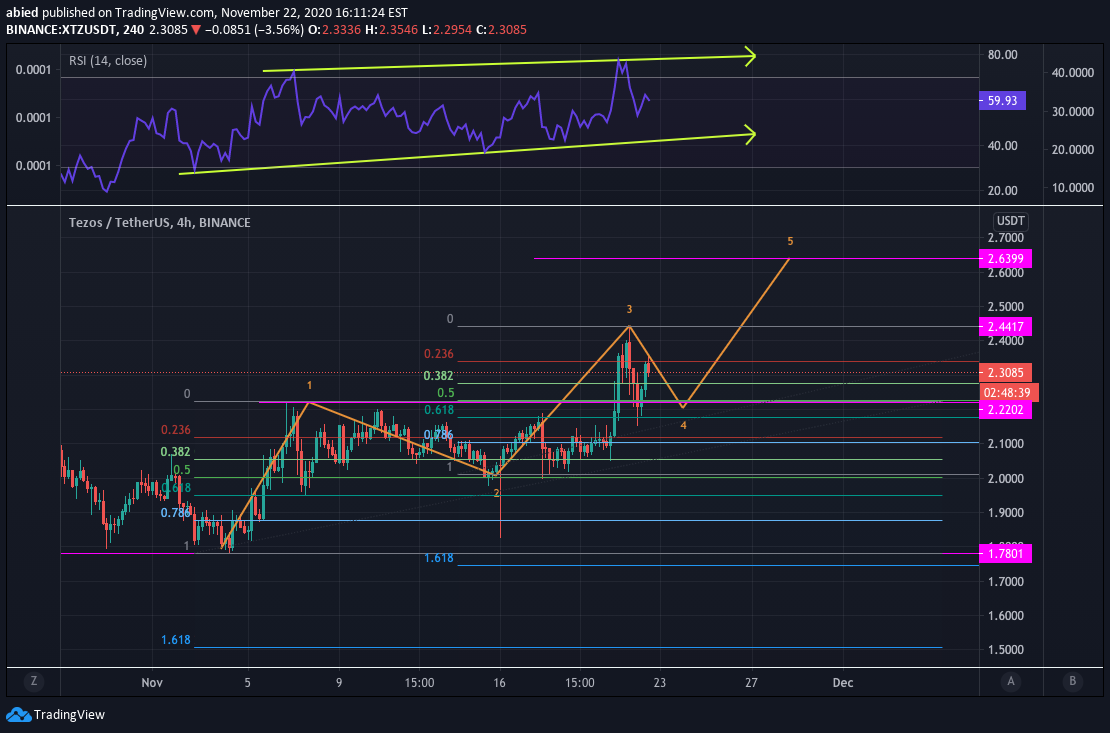The image size is (1110, 733).
Task: Click the upper yellow RSI trendline arrowhead
Action: [750, 56]
